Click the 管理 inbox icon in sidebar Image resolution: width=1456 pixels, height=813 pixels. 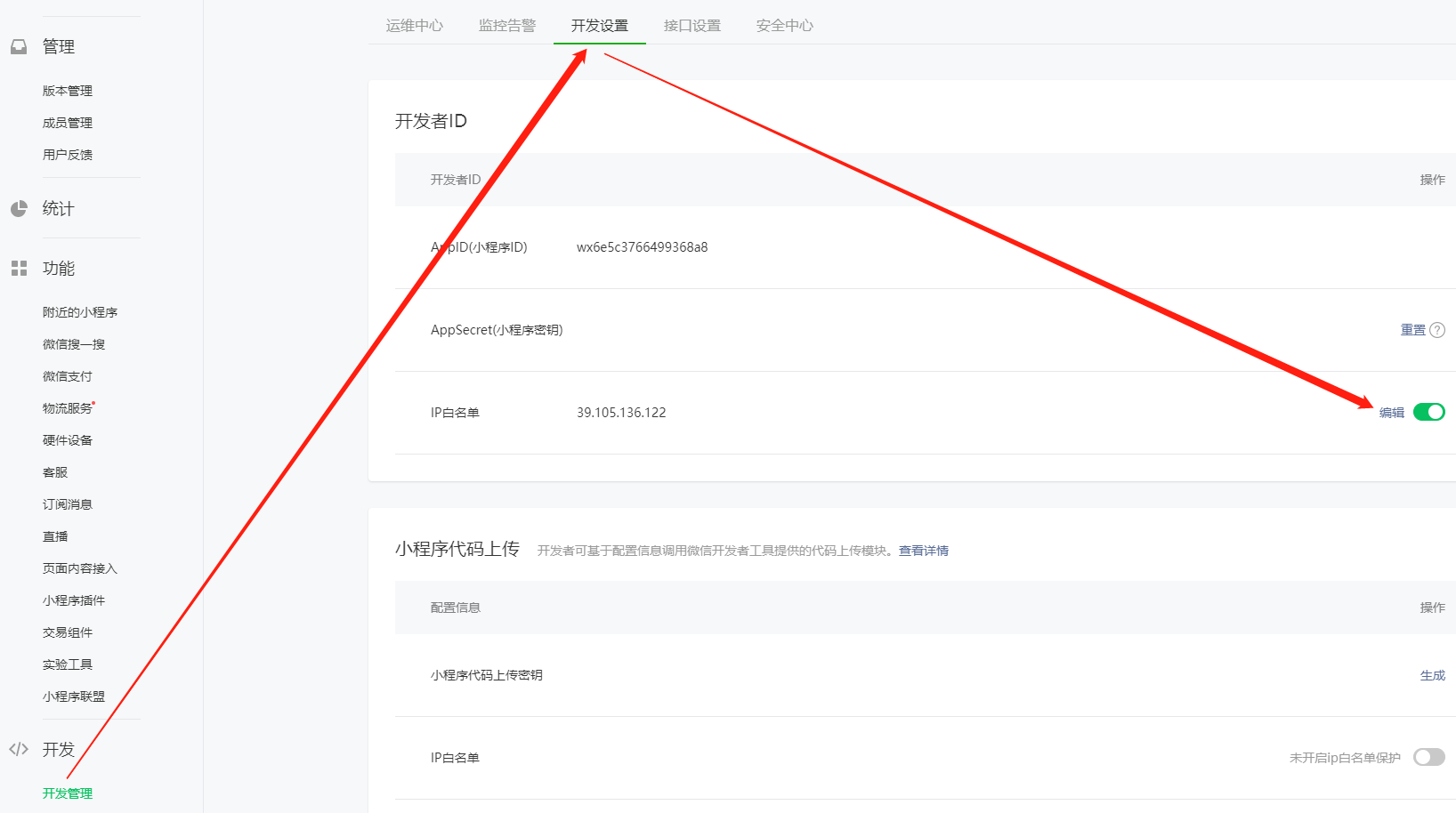[19, 46]
